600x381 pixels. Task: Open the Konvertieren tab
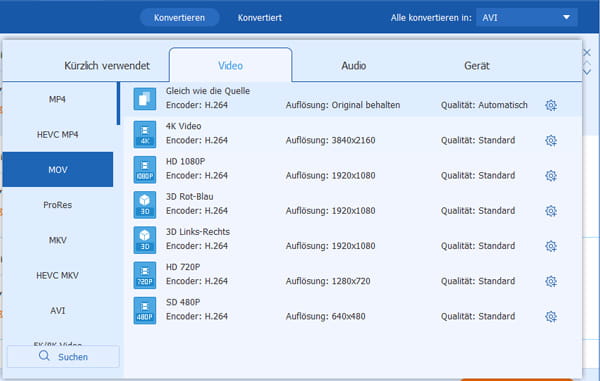tap(179, 18)
